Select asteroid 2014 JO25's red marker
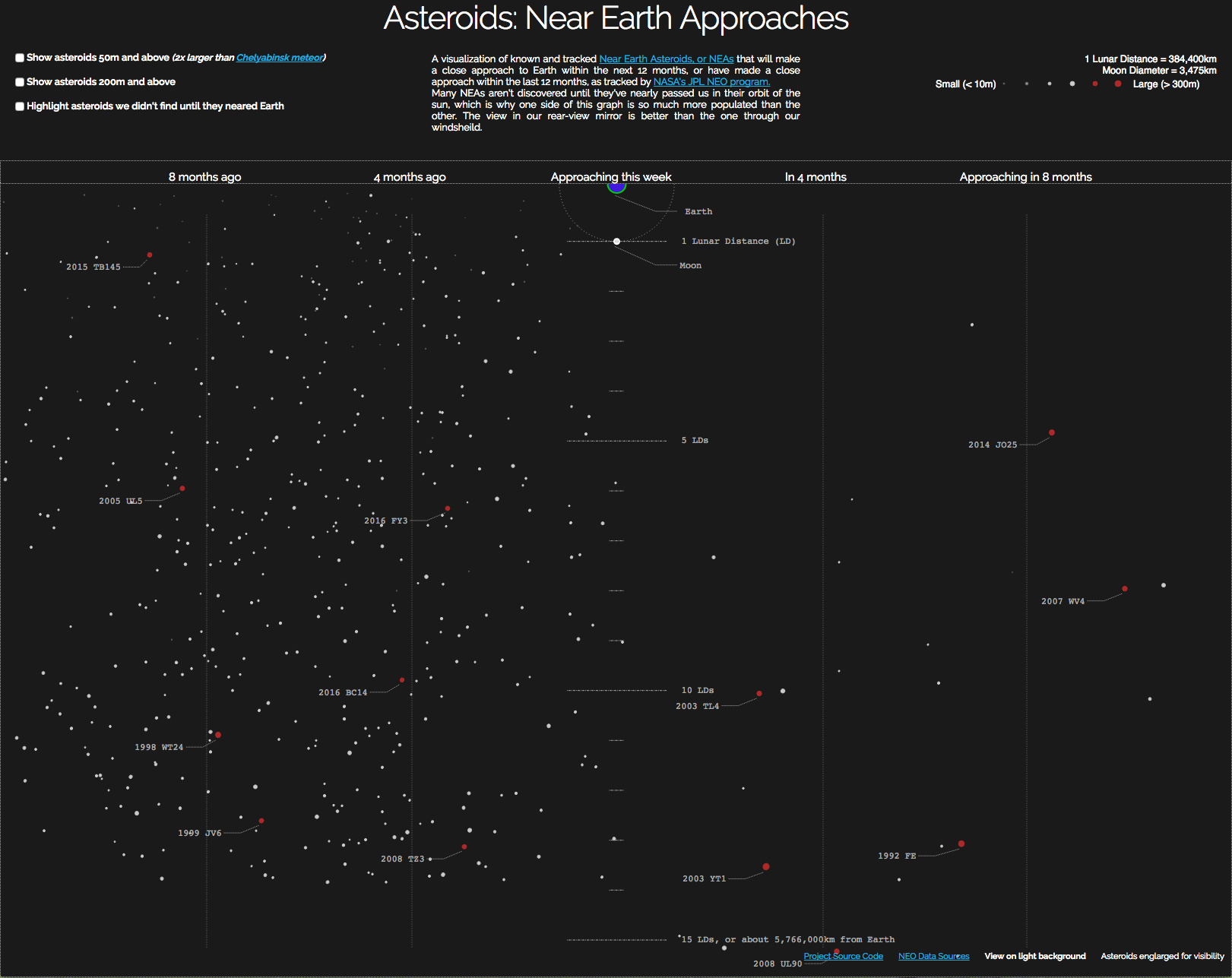This screenshot has width=1232, height=978. click(1051, 432)
